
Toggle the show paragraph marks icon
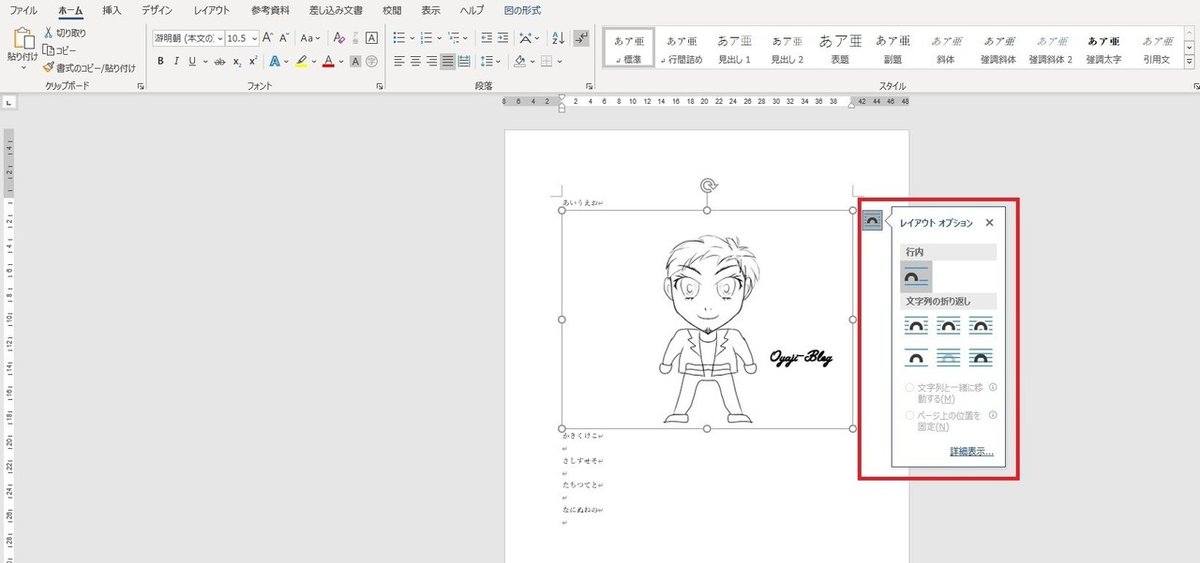[x=583, y=38]
